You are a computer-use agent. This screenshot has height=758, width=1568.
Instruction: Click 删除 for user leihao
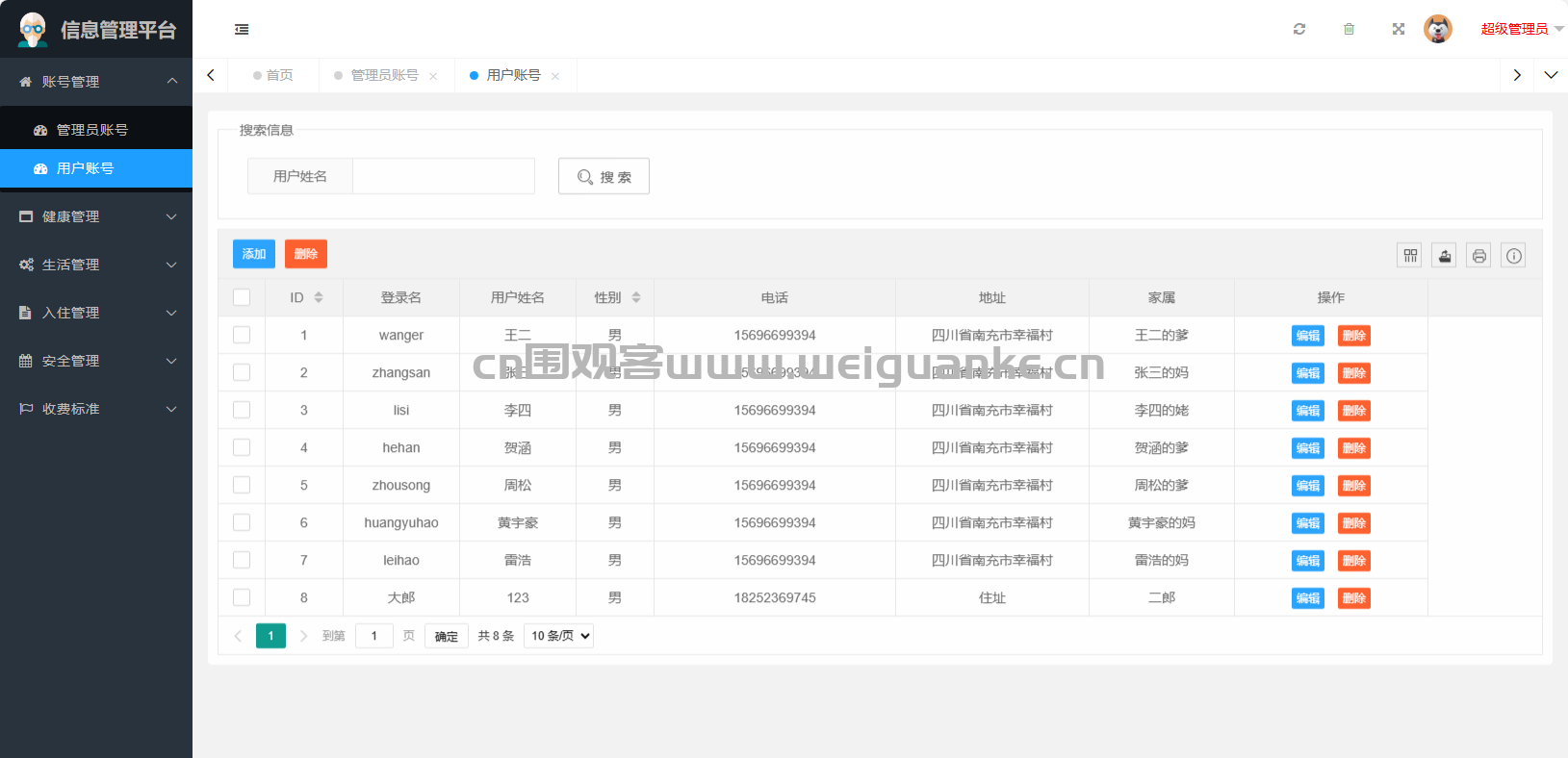coord(1354,561)
